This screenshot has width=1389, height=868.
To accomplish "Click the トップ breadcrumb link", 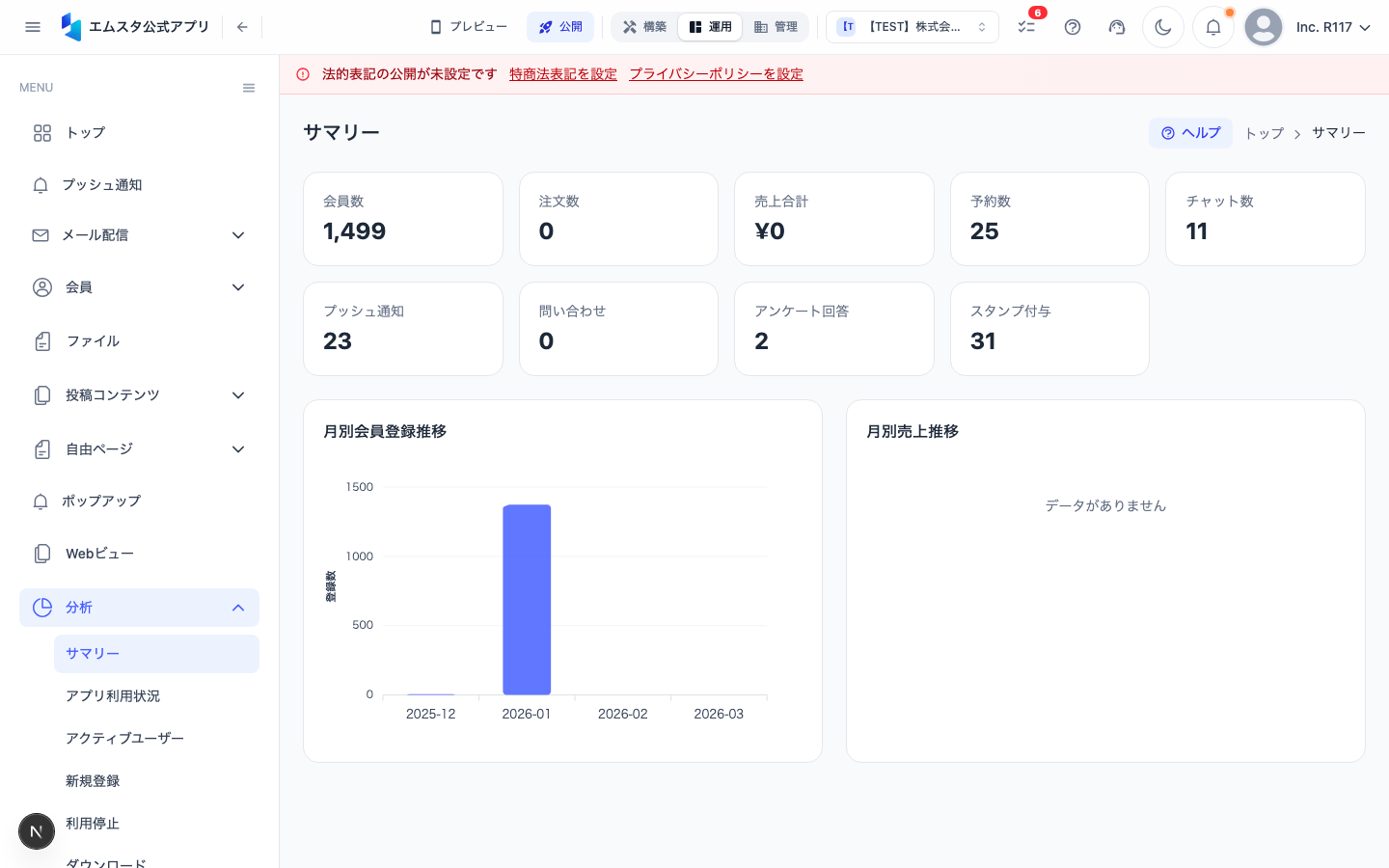I will click(x=1264, y=133).
